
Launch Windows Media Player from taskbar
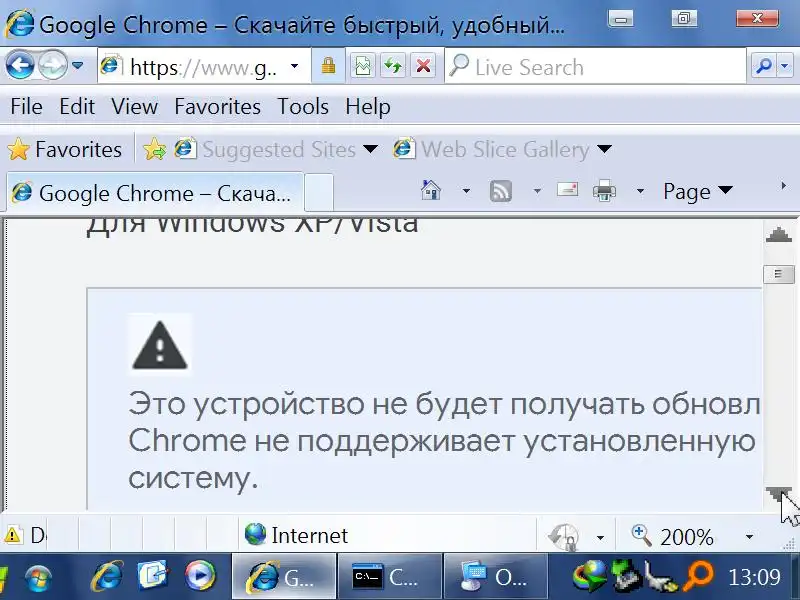pos(200,577)
